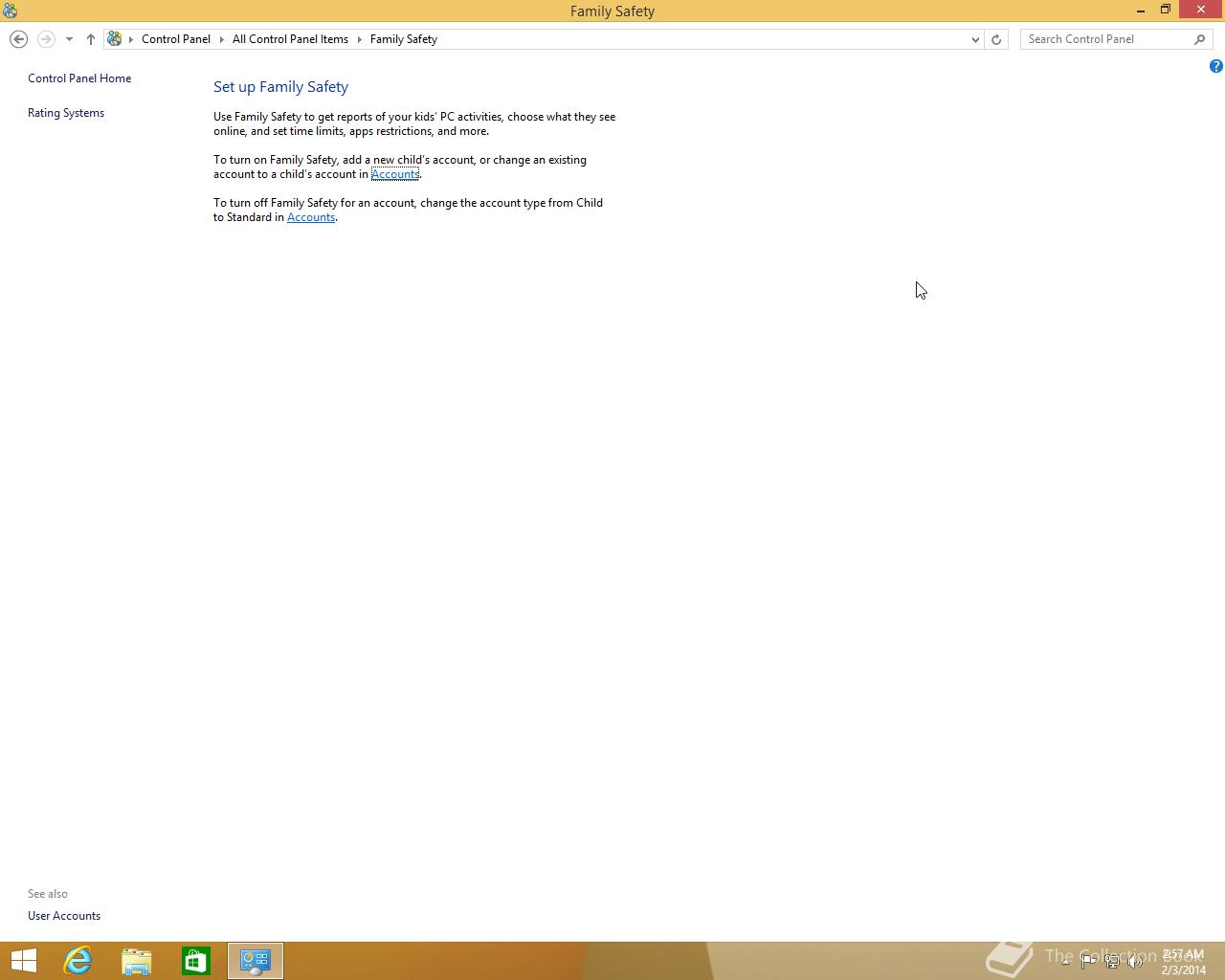Expand the chevron after Control Panel breadcrumb
1225x980 pixels.
222,39
